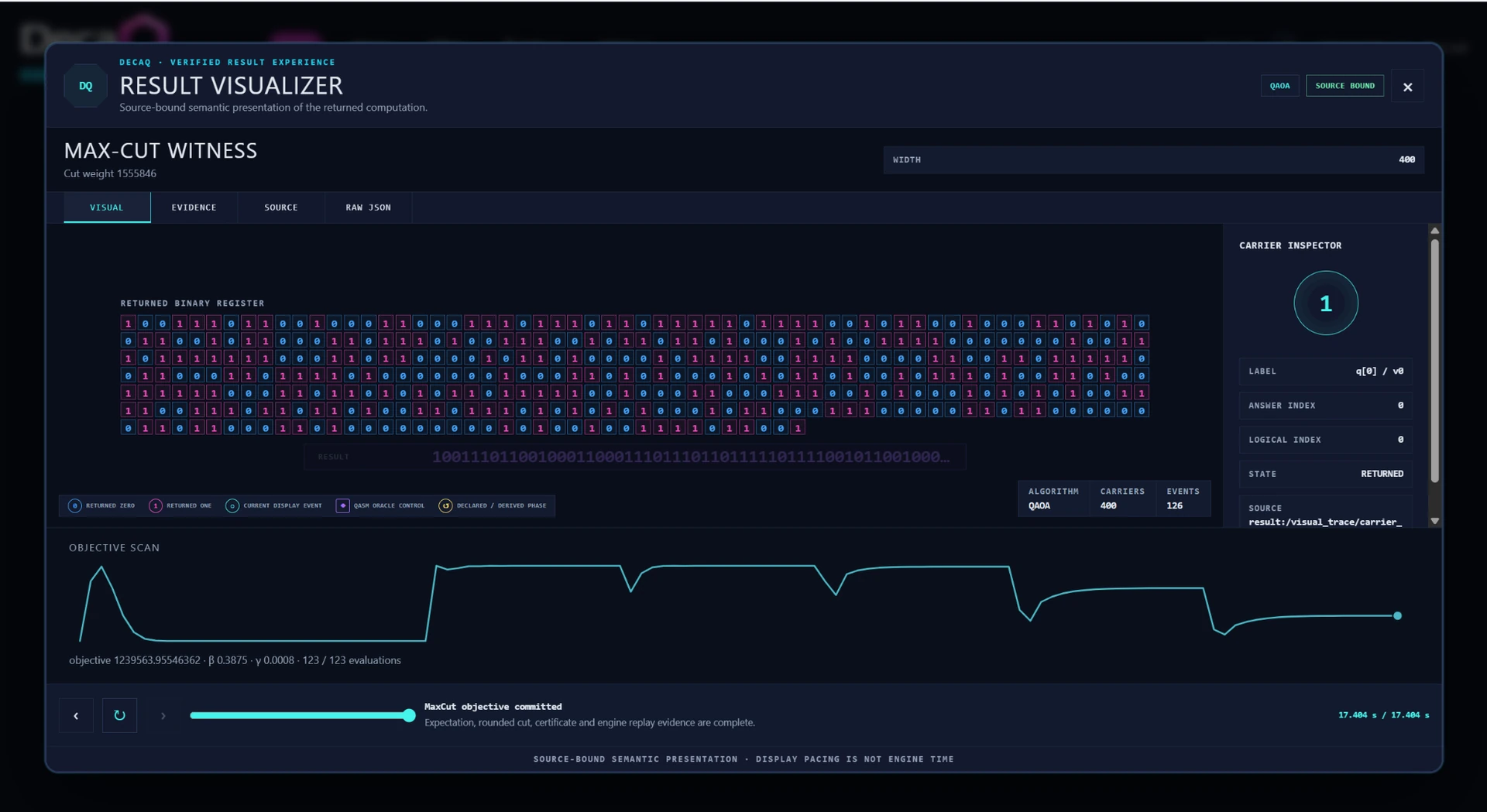The width and height of the screenshot is (1487, 812).
Task: Click the ALGORITHM stat showing QAOA
Action: click(1053, 499)
